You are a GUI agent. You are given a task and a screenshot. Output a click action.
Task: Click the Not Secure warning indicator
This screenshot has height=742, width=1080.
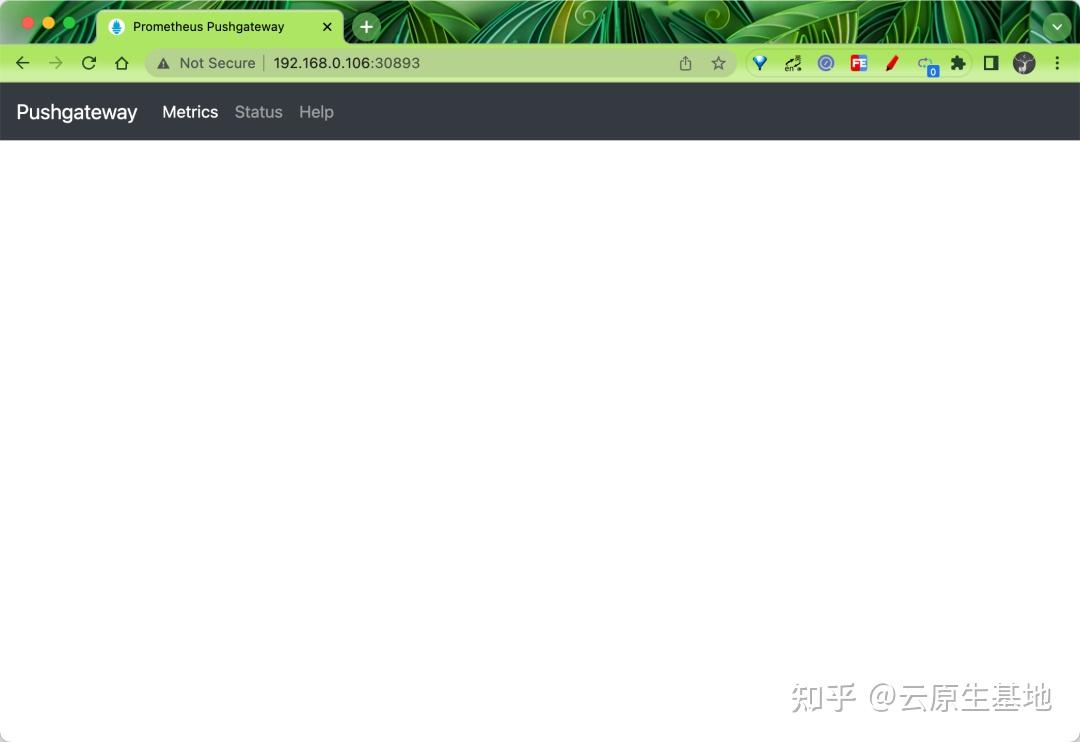pyautogui.click(x=205, y=63)
